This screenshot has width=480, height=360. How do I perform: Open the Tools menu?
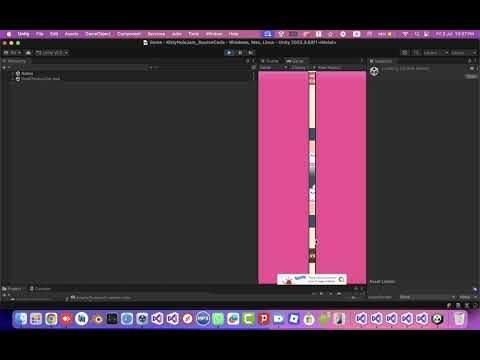194,34
